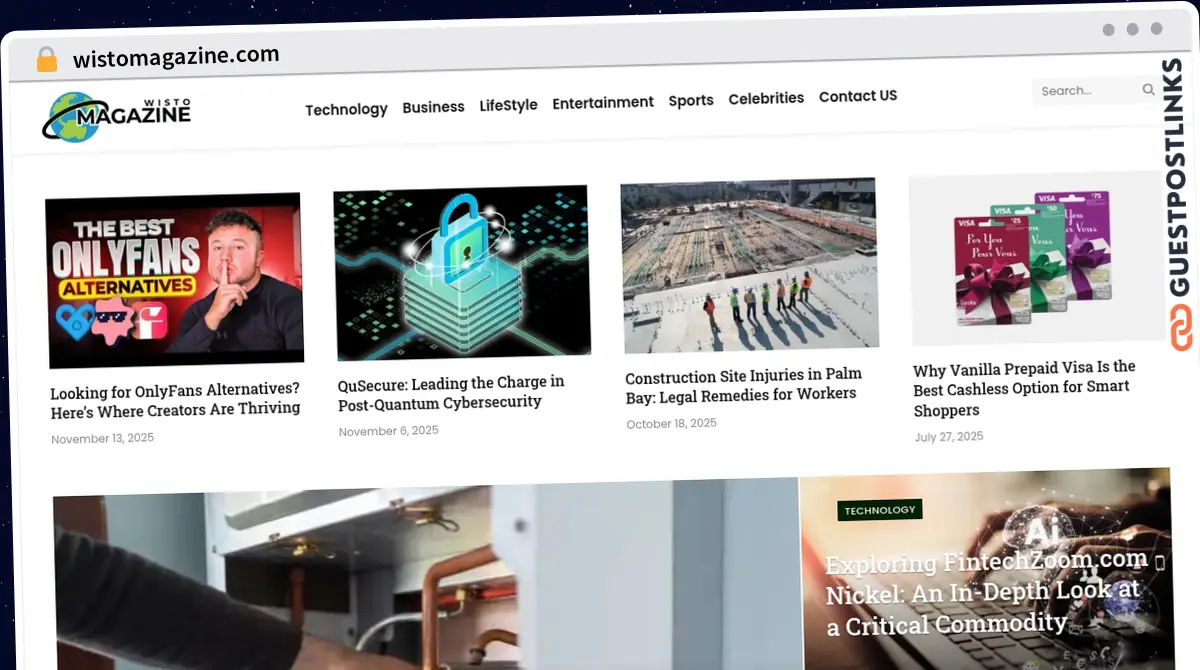The width and height of the screenshot is (1200, 670).
Task: Open the construction site article thumbnail
Action: pyautogui.click(x=749, y=265)
